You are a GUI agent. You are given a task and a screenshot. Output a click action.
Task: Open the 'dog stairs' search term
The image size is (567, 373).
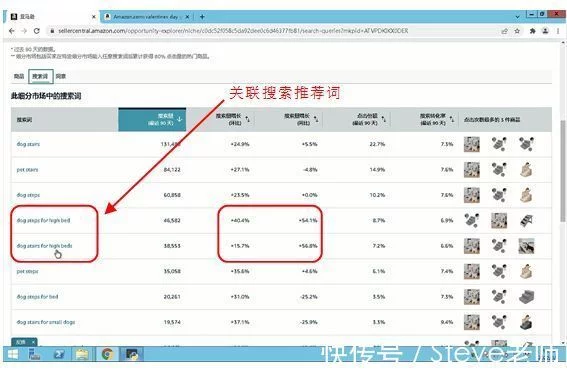pyautogui.click(x=28, y=144)
